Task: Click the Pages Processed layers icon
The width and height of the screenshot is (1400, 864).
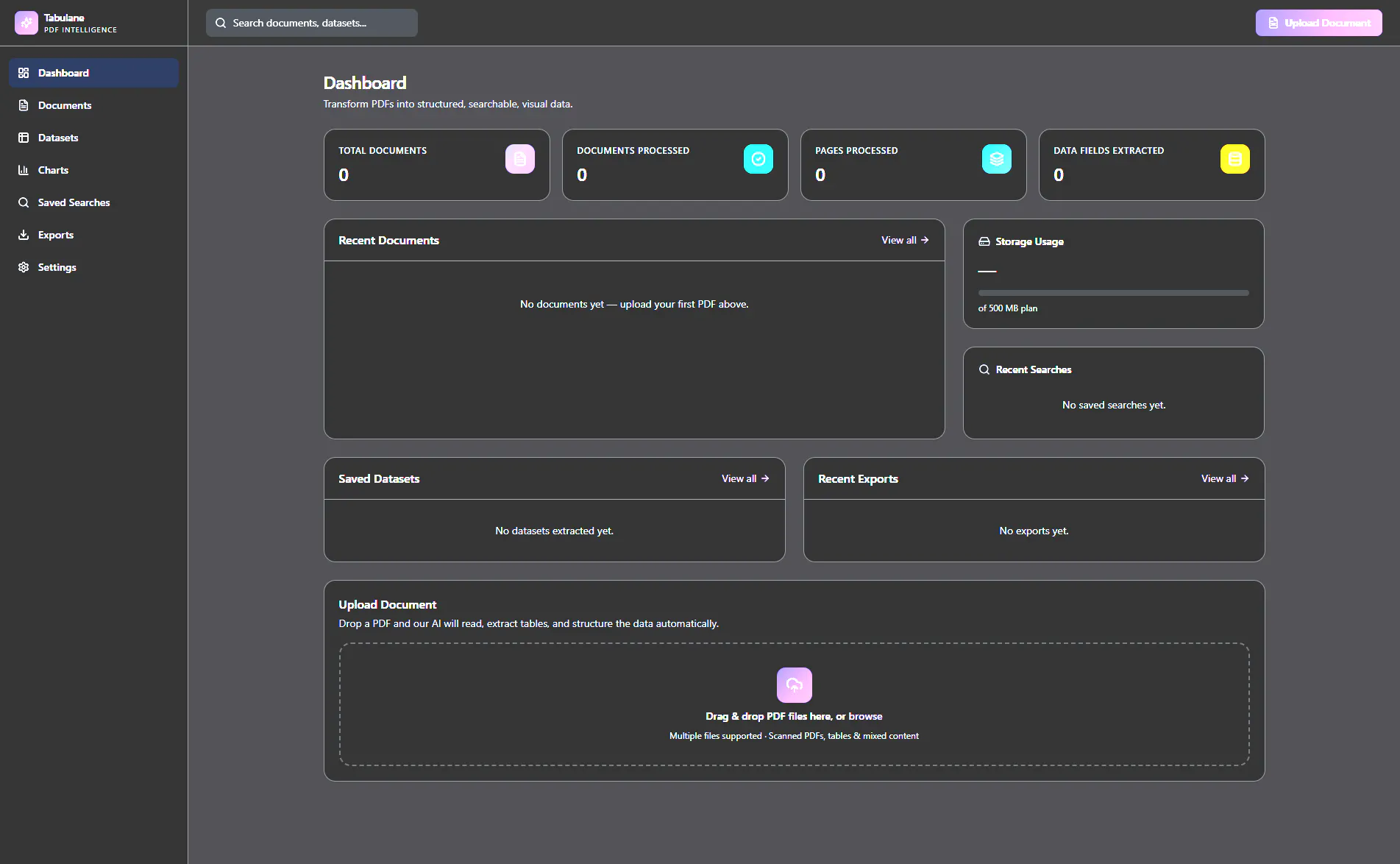Action: pos(997,159)
